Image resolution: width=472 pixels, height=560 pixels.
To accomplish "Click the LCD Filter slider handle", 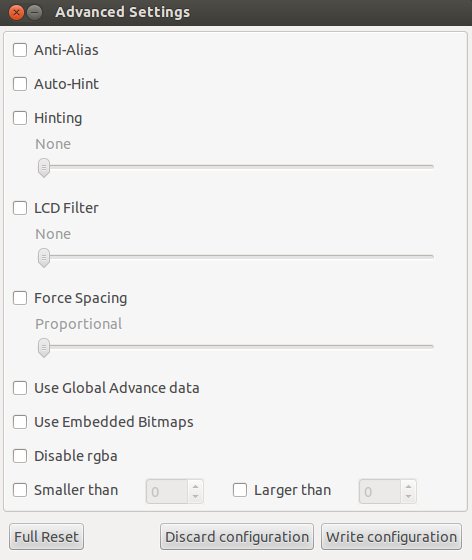I will tap(44, 258).
